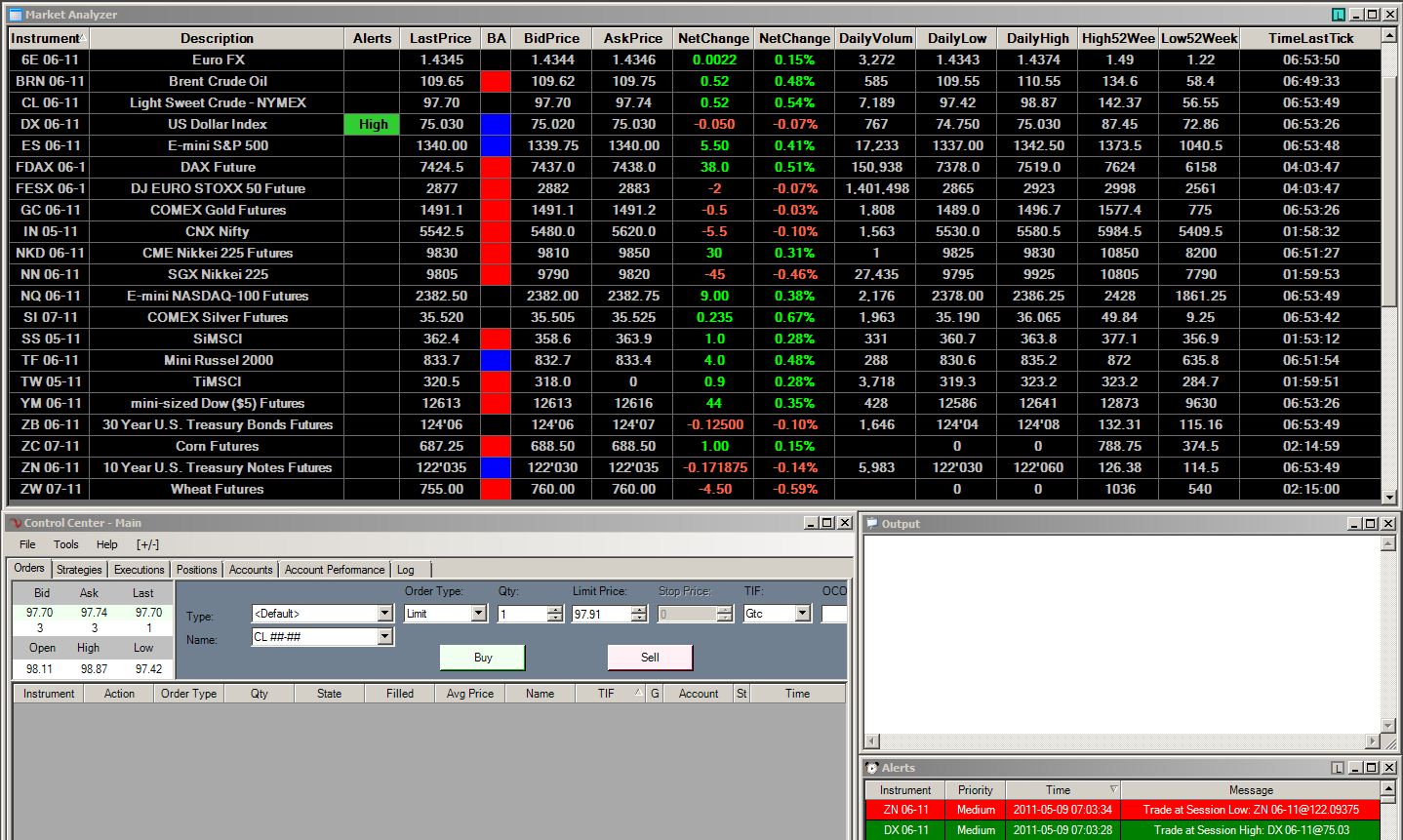Click the blue BA cell in the Mini Russel 2000 row
The height and width of the screenshot is (840, 1403).
(496, 360)
